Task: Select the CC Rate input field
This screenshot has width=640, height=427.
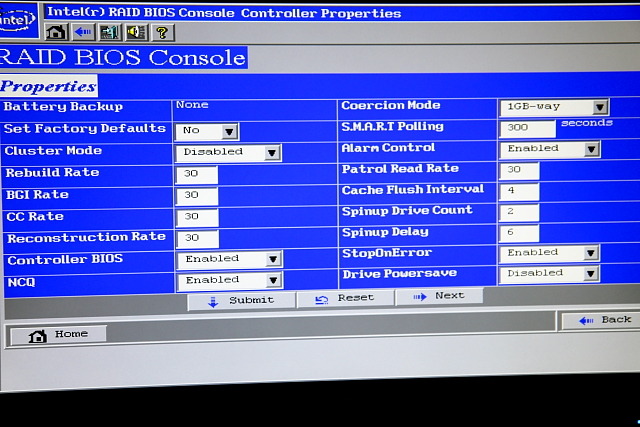Action: pyautogui.click(x=198, y=217)
